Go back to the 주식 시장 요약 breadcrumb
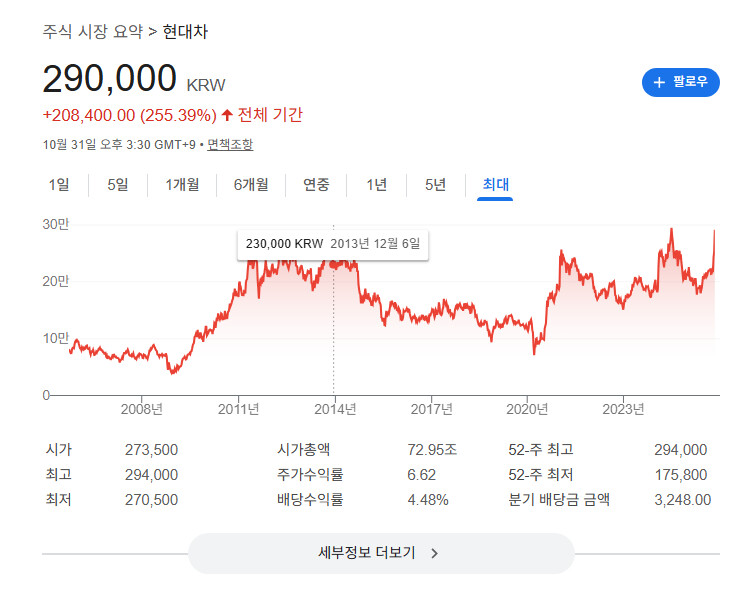The image size is (756, 591). (x=93, y=31)
